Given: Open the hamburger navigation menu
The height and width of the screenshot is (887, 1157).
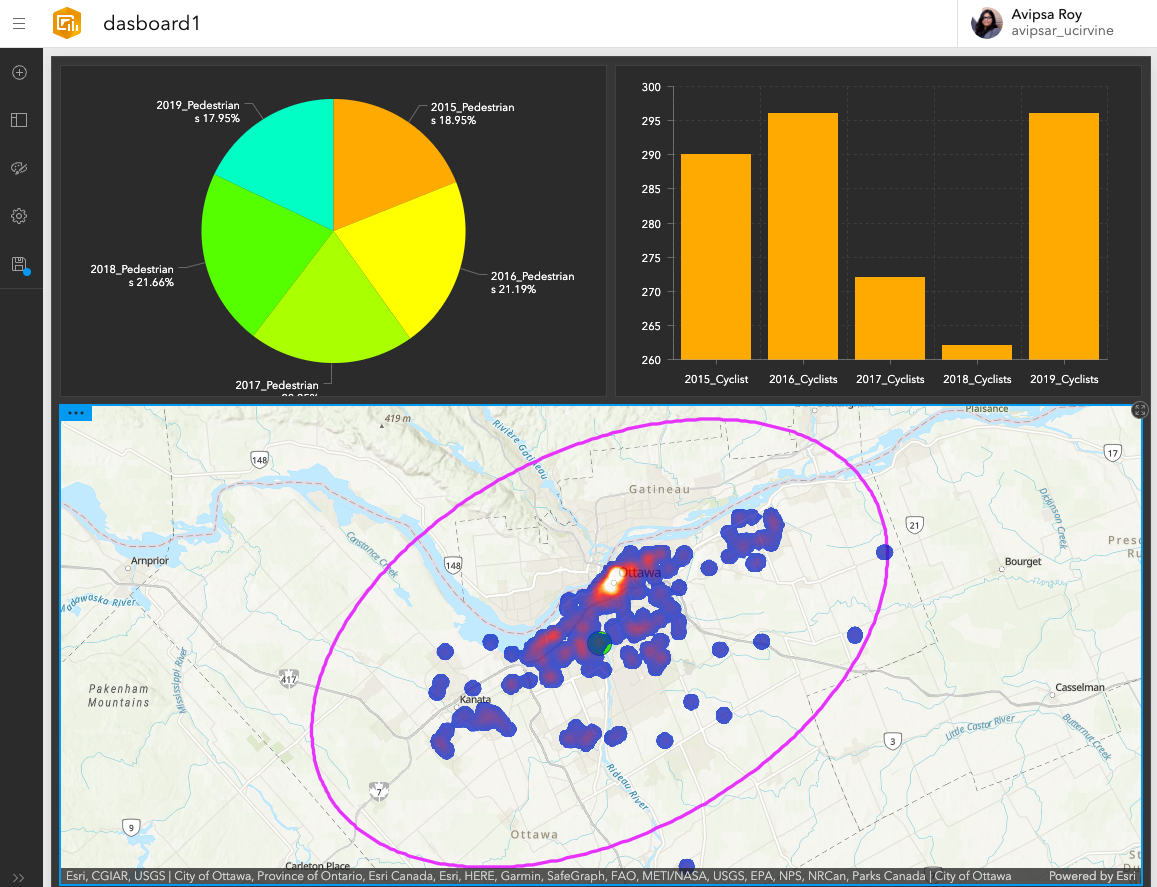Looking at the screenshot, I should pyautogui.click(x=19, y=23).
